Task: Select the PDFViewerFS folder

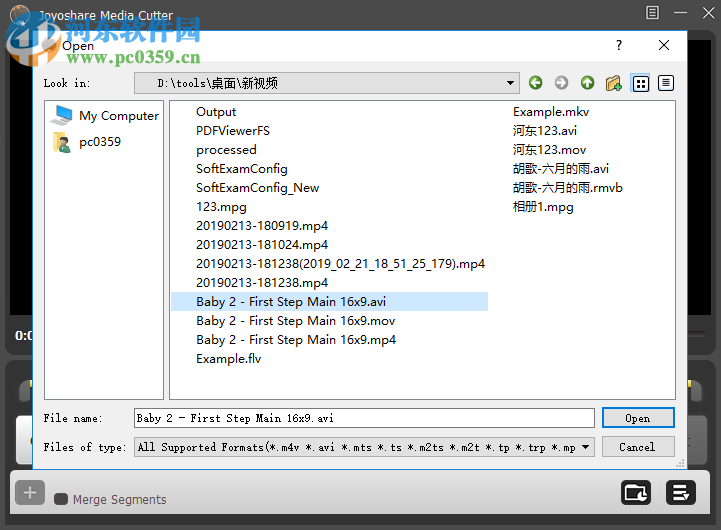Action: pyautogui.click(x=233, y=131)
